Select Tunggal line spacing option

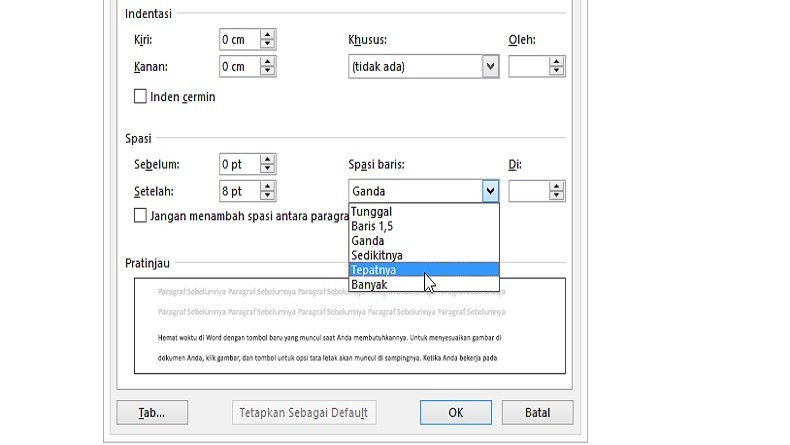pos(372,212)
